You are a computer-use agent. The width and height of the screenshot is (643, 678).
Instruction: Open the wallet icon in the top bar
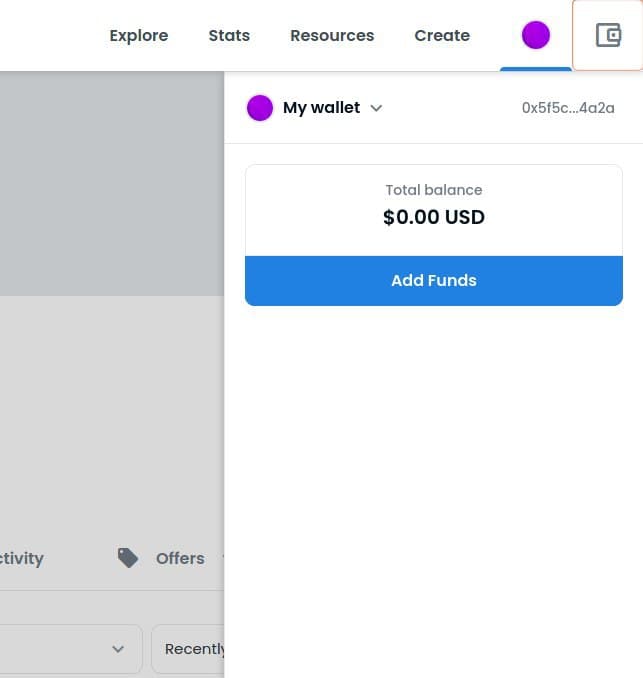pyautogui.click(x=608, y=36)
